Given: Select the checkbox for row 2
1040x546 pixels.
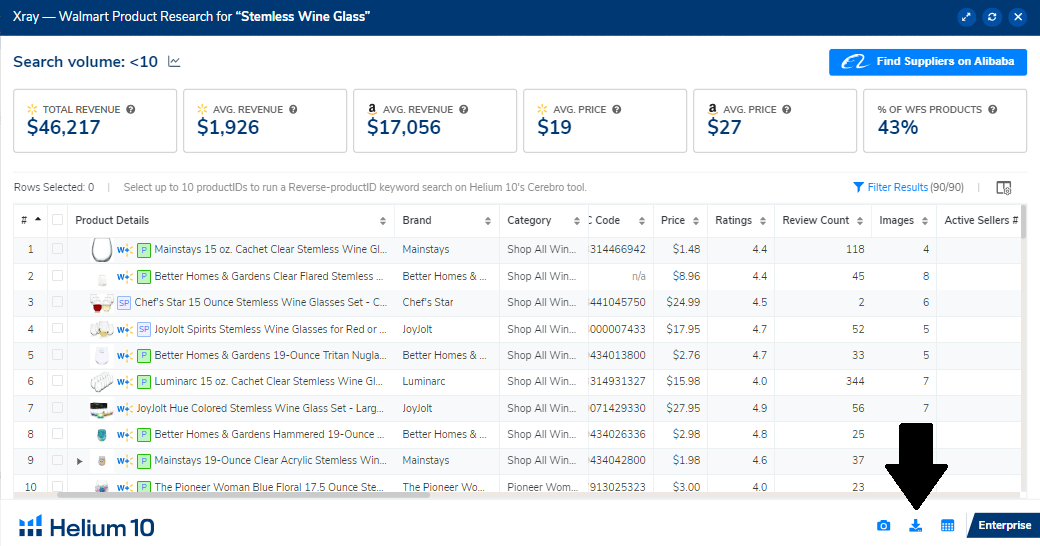Looking at the screenshot, I should [x=58, y=275].
